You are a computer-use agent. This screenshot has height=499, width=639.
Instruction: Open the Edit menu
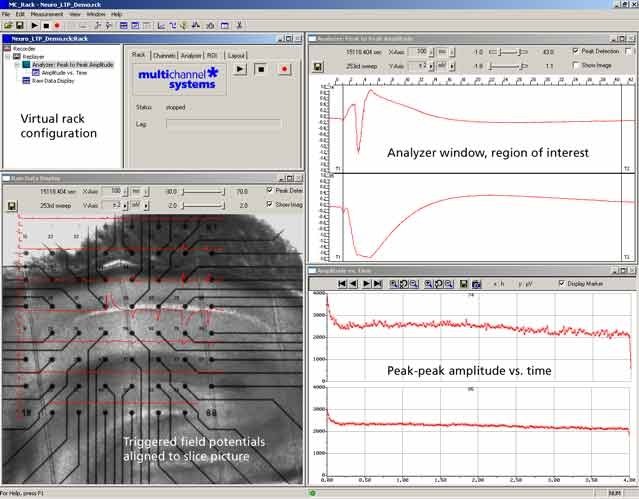click(x=20, y=14)
